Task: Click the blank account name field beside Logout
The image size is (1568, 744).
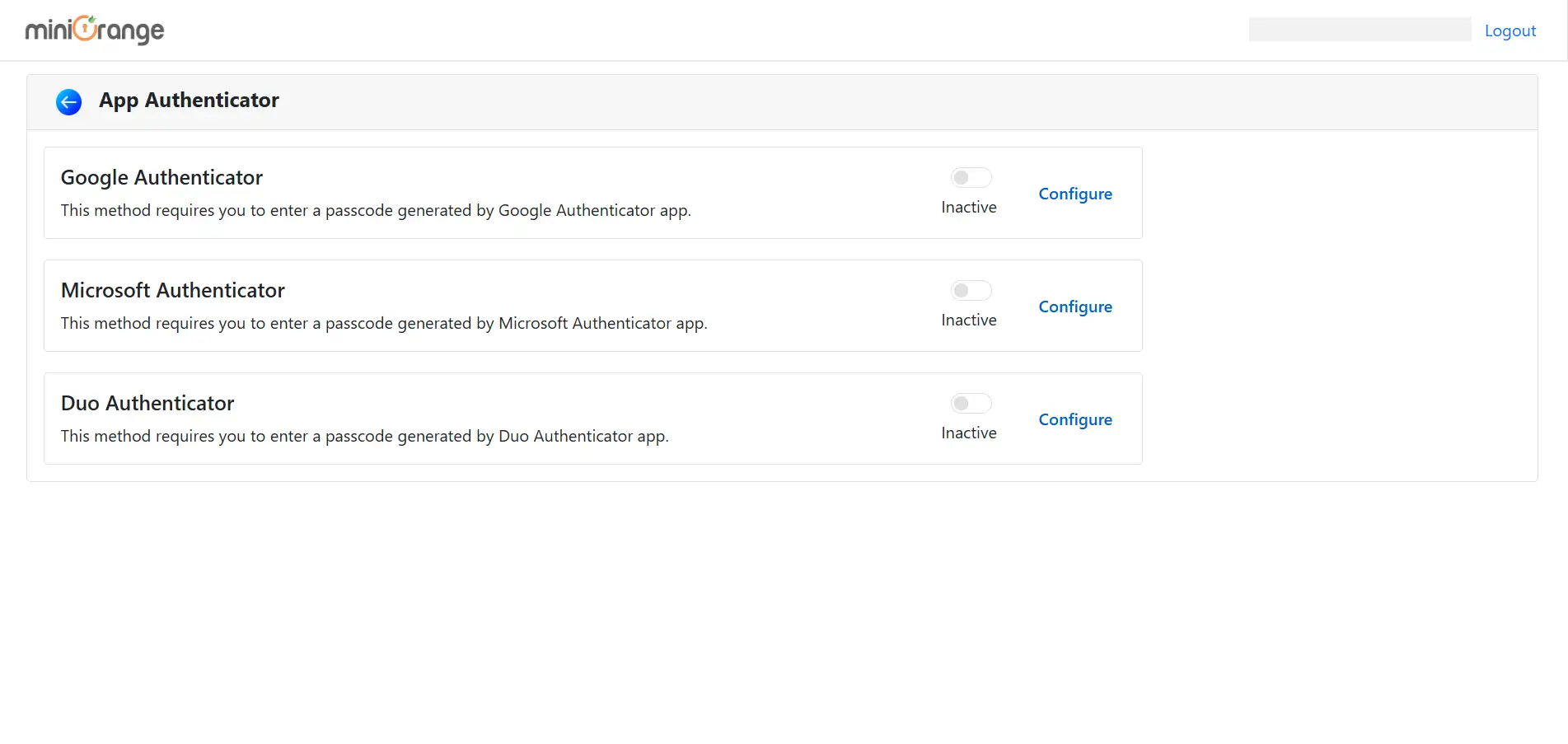Action: (1360, 30)
